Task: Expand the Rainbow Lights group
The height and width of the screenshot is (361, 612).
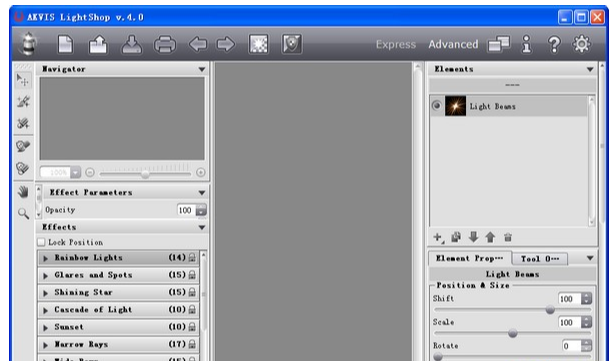Action: pyautogui.click(x=46, y=258)
